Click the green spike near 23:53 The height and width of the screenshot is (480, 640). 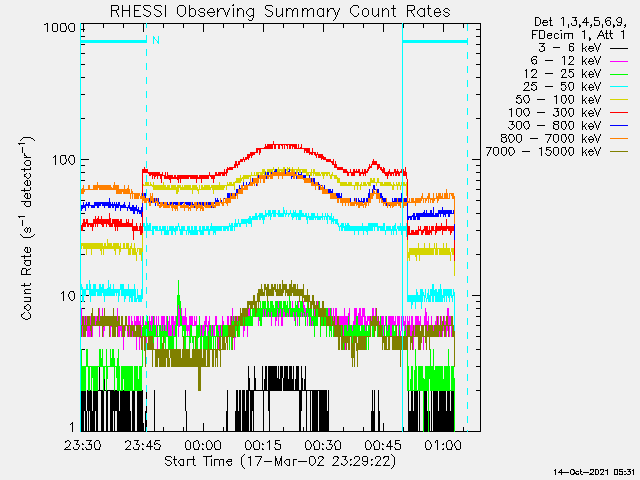178,295
